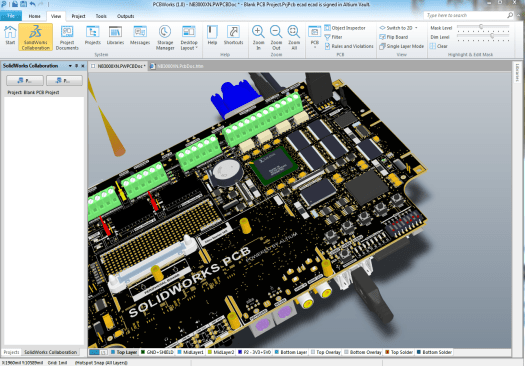The width and height of the screenshot is (525, 366).
Task: Select the View ribbon tab
Action: coord(56,16)
